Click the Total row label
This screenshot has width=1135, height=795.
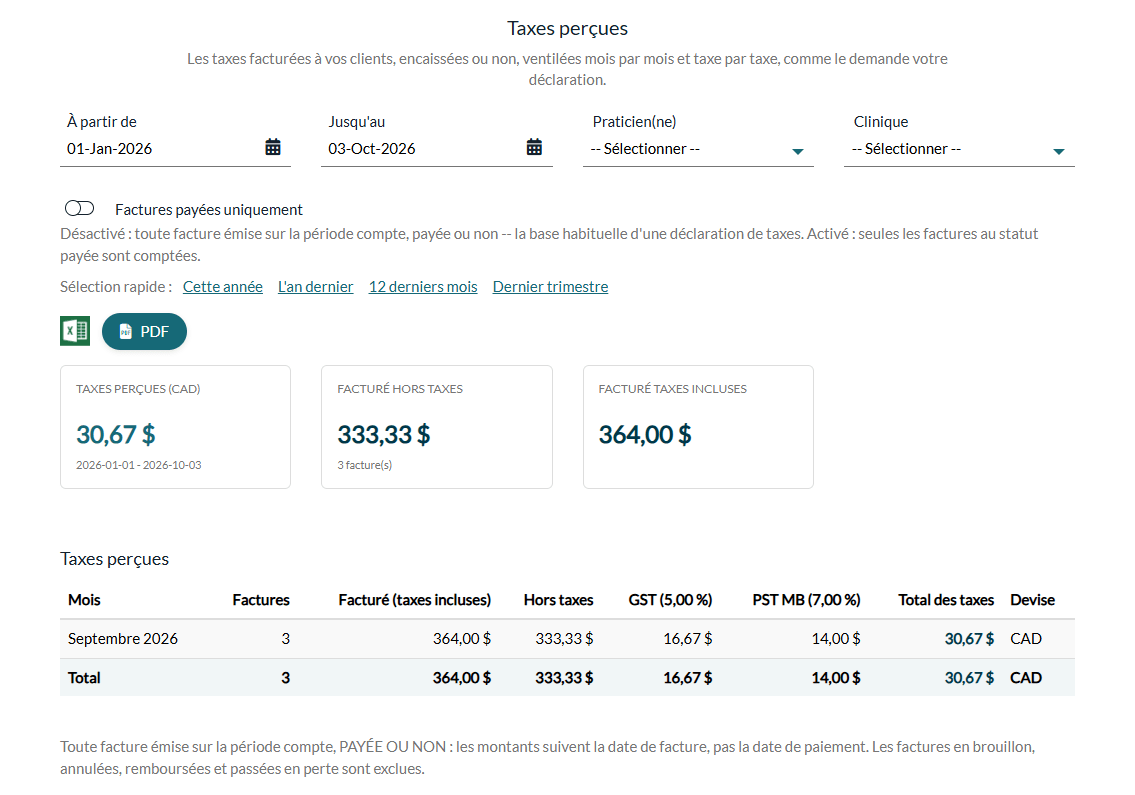coord(84,678)
